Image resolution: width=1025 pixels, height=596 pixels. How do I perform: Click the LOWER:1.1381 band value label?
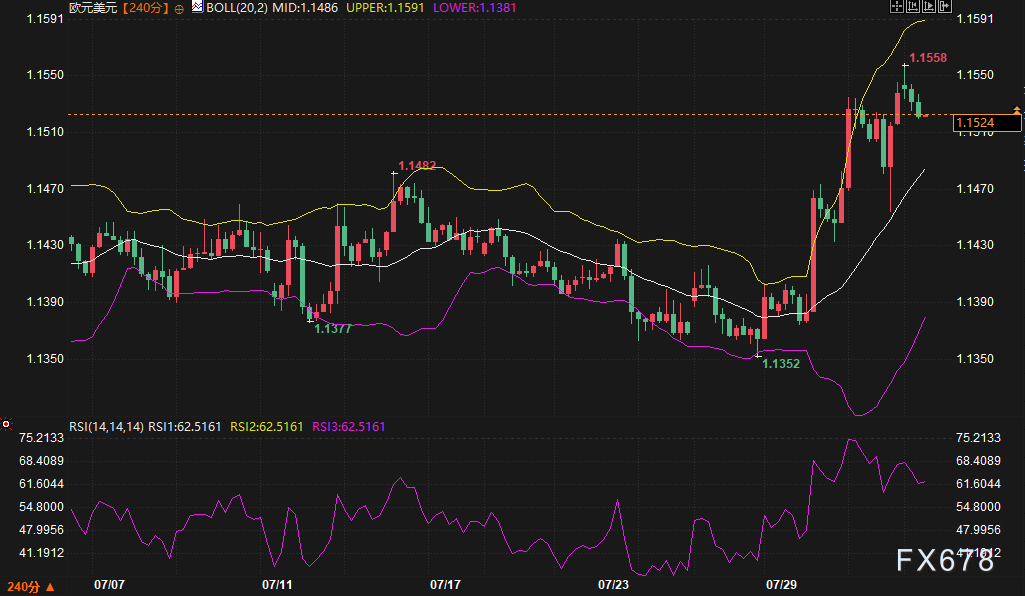(x=475, y=8)
